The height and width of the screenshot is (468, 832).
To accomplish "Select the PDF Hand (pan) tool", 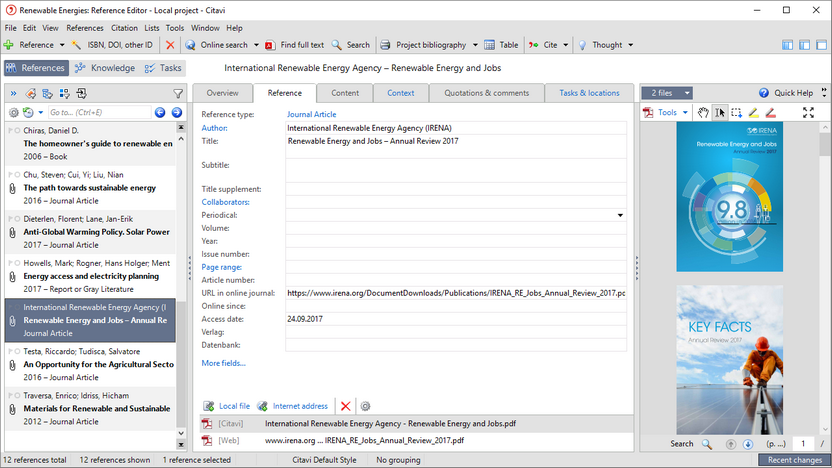I will (x=703, y=112).
